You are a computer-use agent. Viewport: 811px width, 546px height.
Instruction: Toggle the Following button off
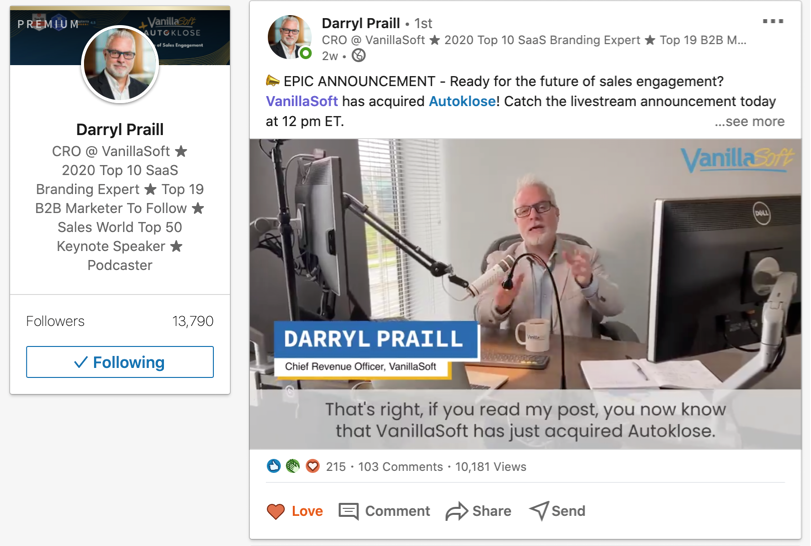120,362
